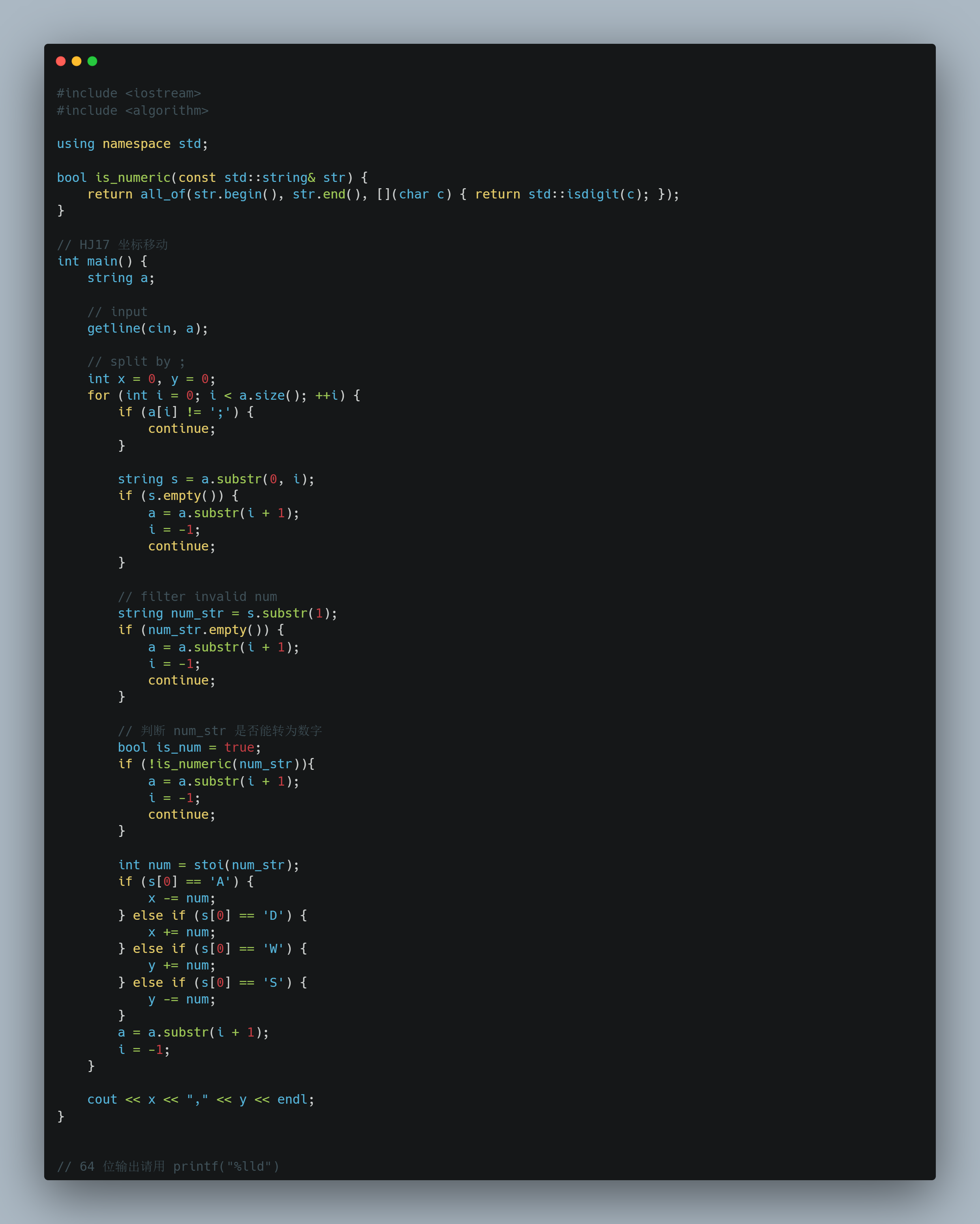
Task: Place cursor on 'using namespace std;' line
Action: pyautogui.click(x=132, y=144)
